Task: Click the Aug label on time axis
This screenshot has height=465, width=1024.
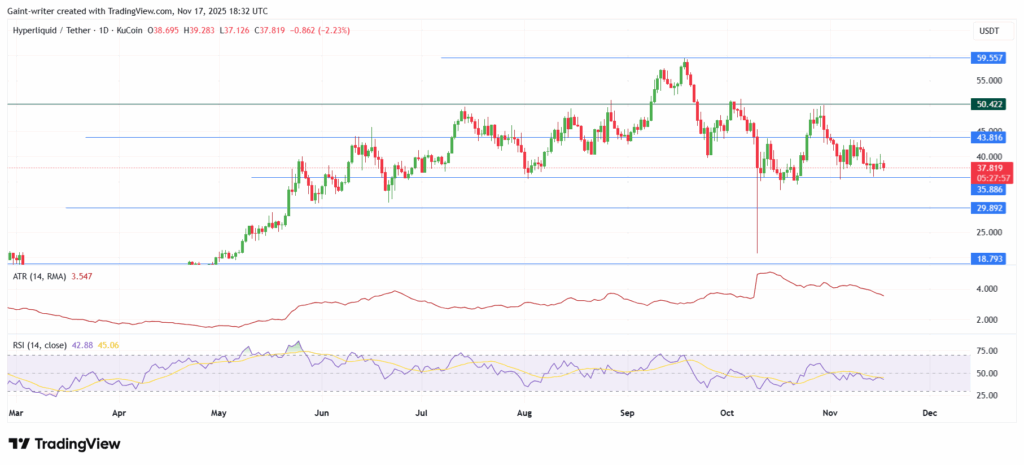Action: (524, 413)
